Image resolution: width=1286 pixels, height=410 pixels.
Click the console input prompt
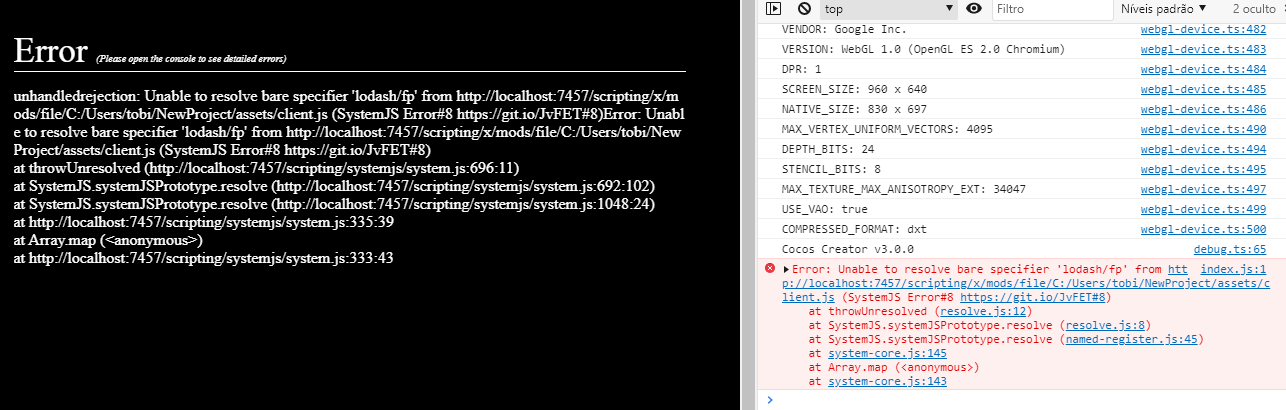[1020, 399]
